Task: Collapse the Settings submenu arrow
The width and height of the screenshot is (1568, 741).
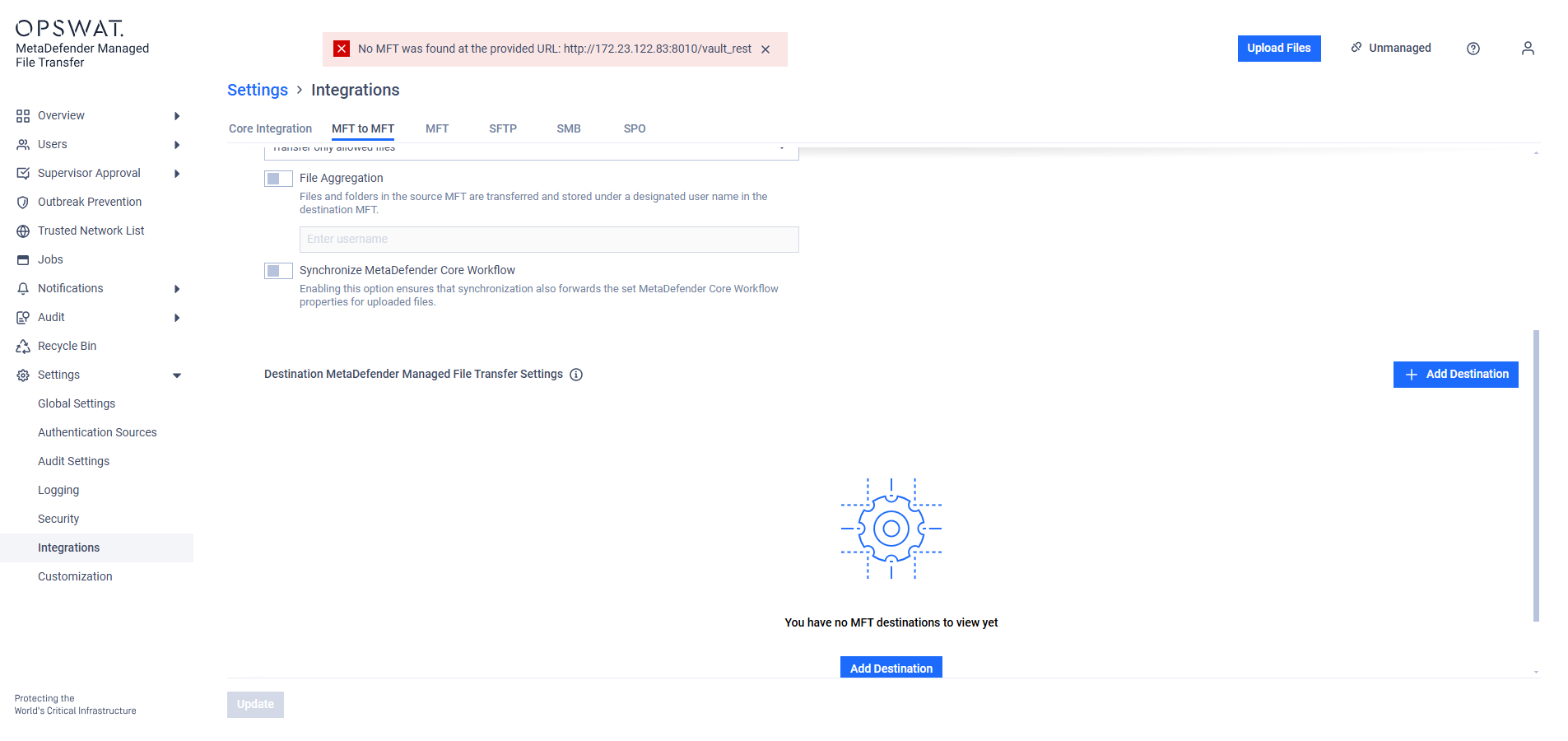Action: (x=177, y=375)
